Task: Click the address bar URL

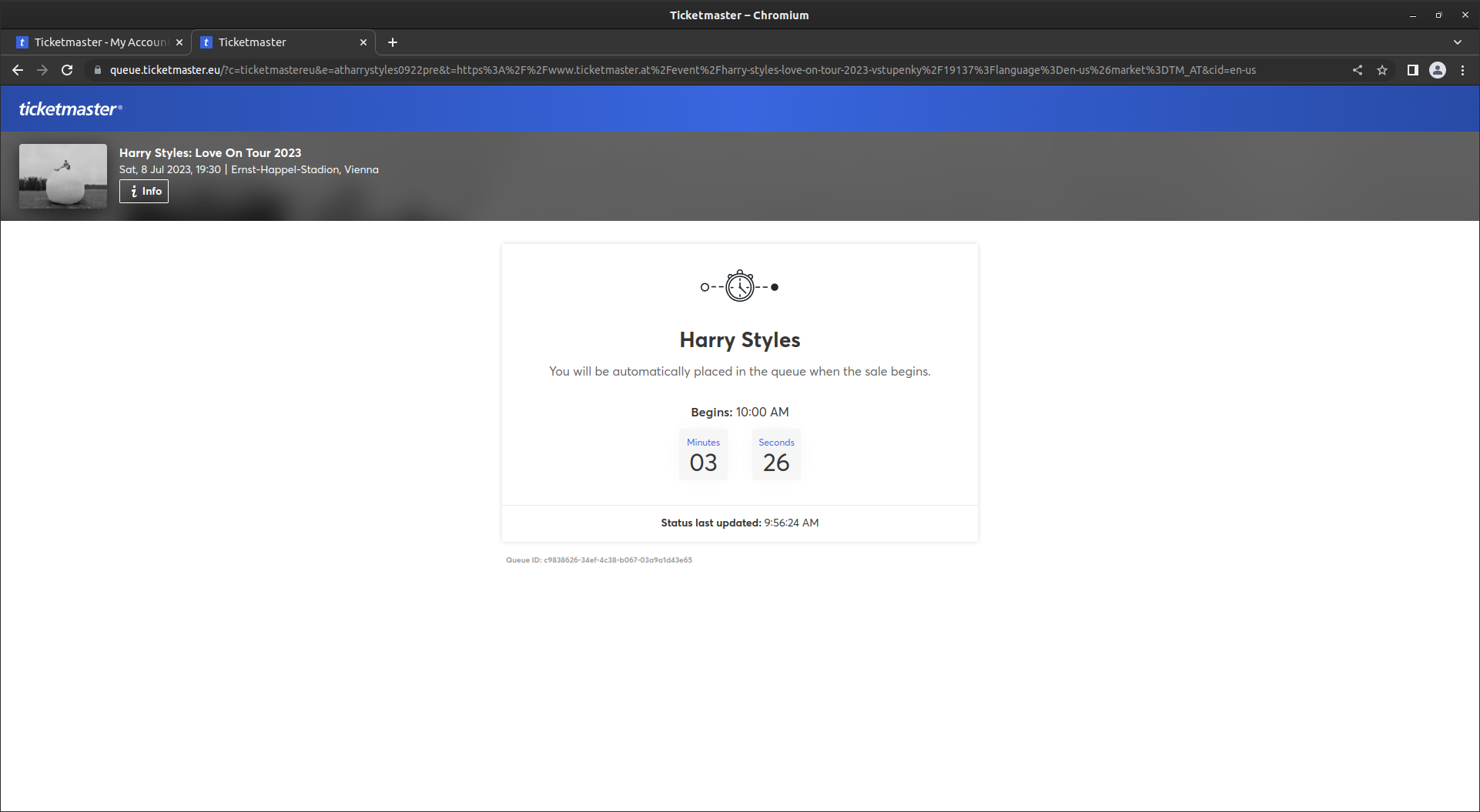Action: pos(682,70)
